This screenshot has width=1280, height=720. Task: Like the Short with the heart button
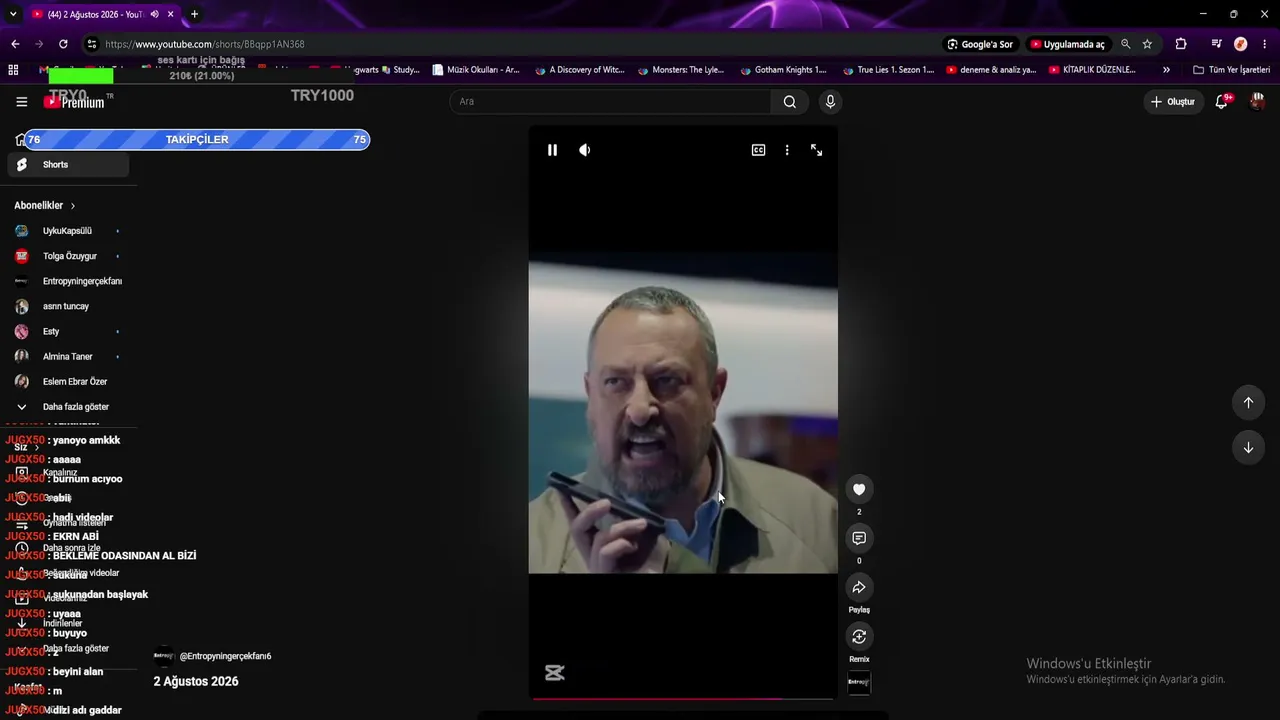click(859, 489)
